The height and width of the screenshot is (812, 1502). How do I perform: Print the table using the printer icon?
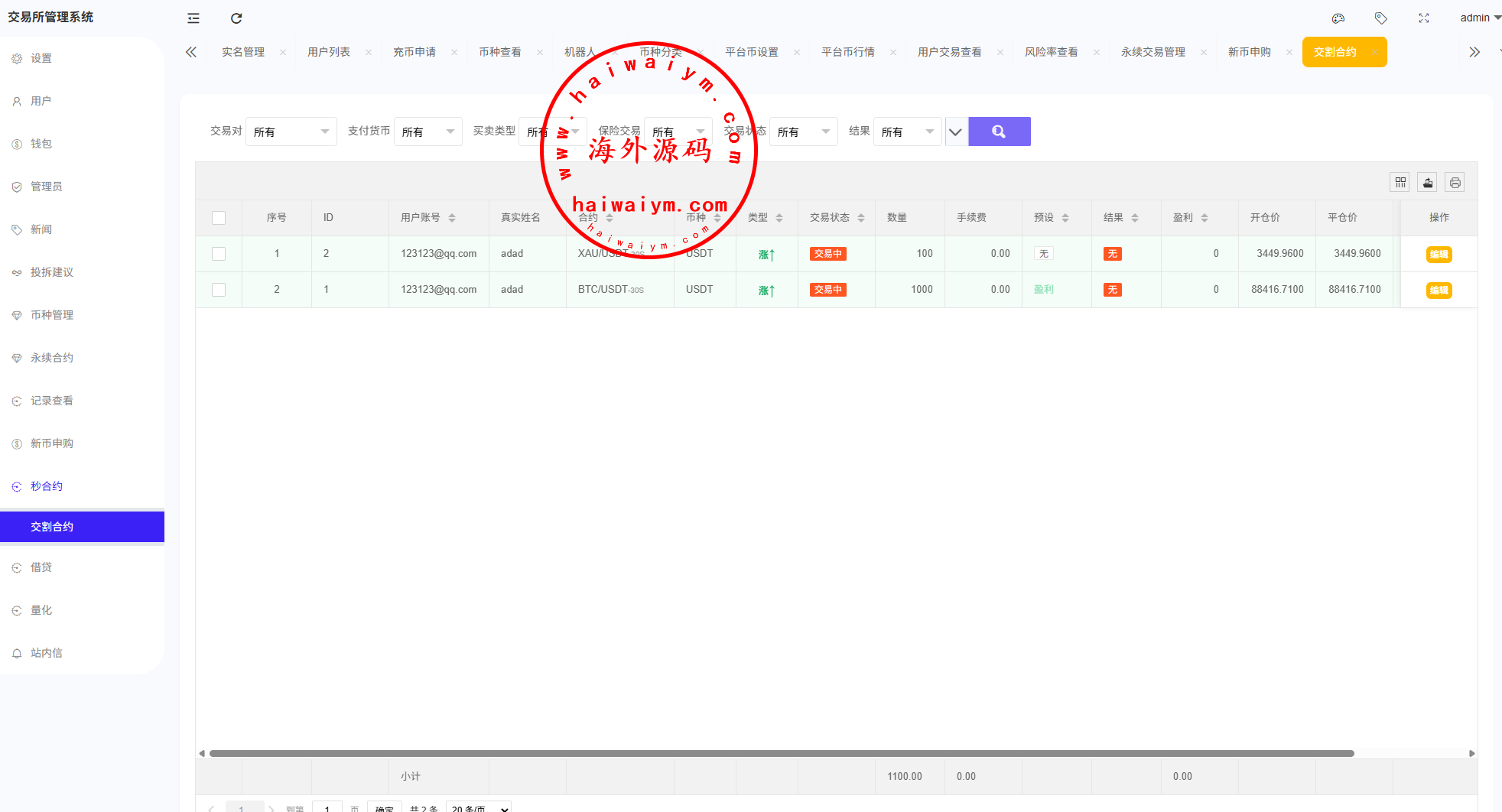pyautogui.click(x=1455, y=183)
